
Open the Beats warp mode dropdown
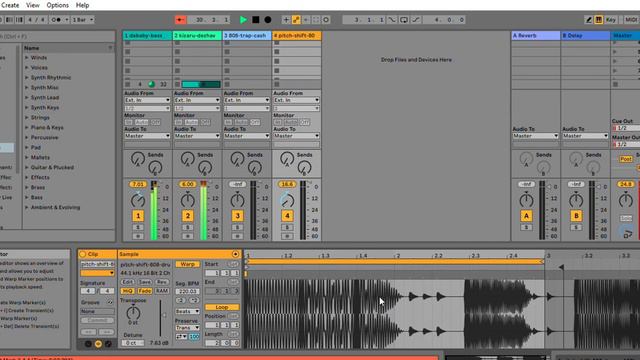click(187, 311)
